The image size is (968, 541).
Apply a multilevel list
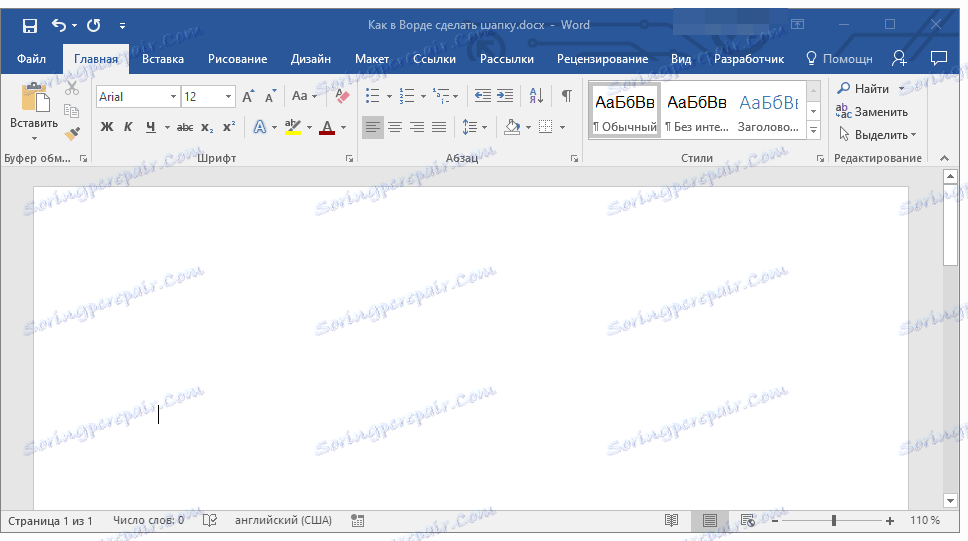(x=441, y=96)
